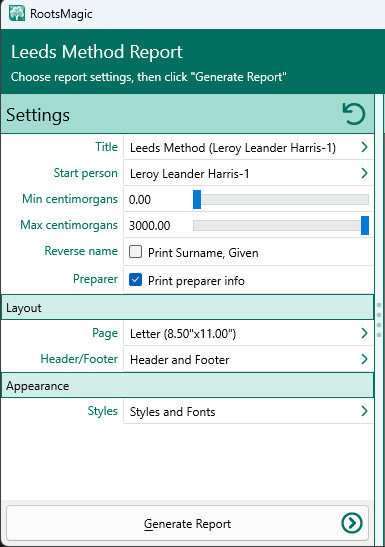Click the Generate Report button
The height and width of the screenshot is (547, 385).
(x=187, y=523)
